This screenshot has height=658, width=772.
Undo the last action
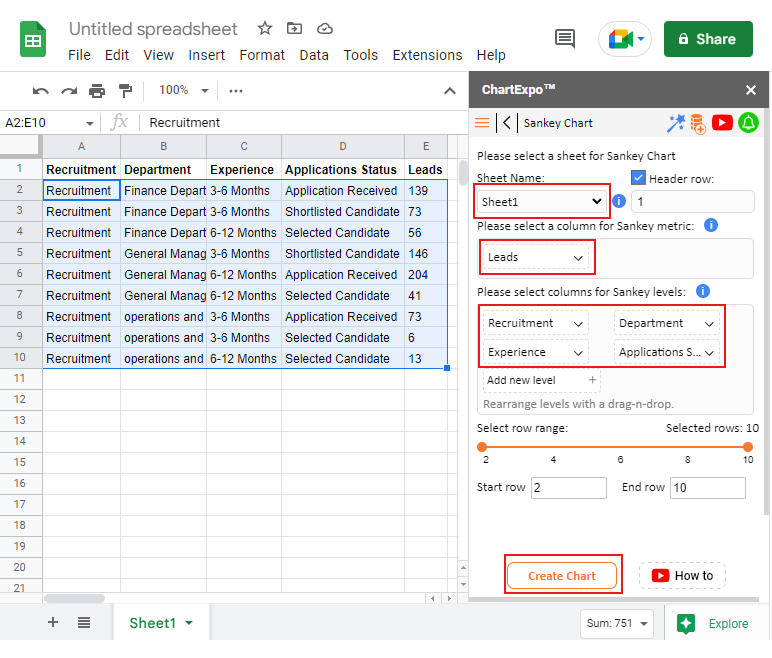click(x=40, y=91)
